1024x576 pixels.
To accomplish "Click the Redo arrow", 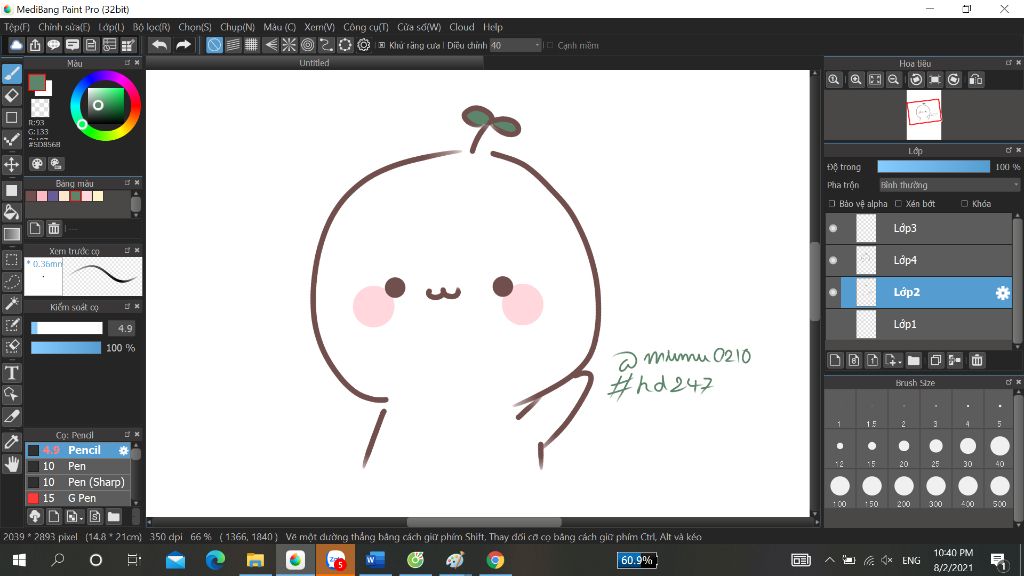I will 184,45.
